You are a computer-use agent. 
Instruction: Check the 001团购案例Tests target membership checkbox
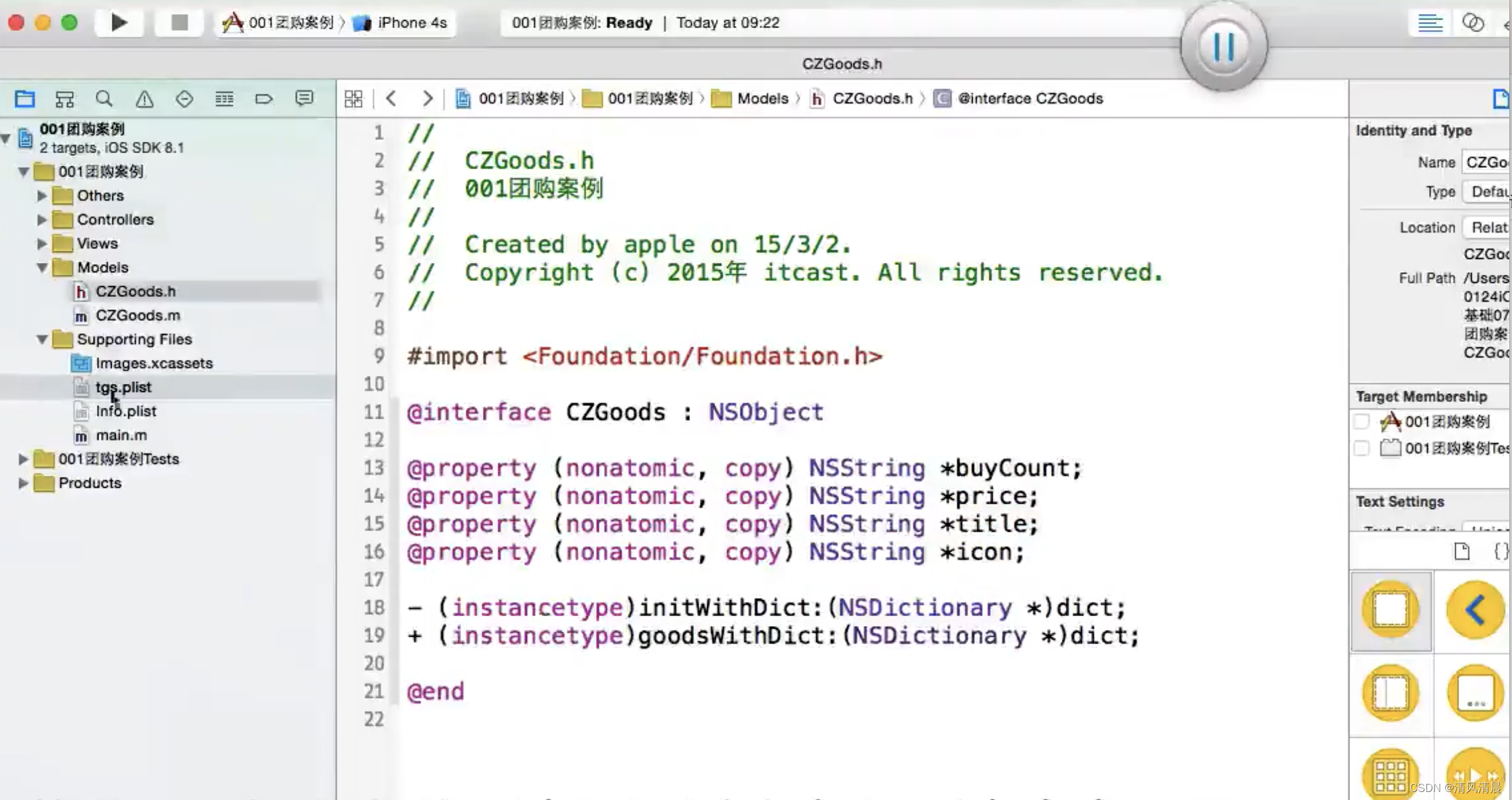click(1361, 448)
